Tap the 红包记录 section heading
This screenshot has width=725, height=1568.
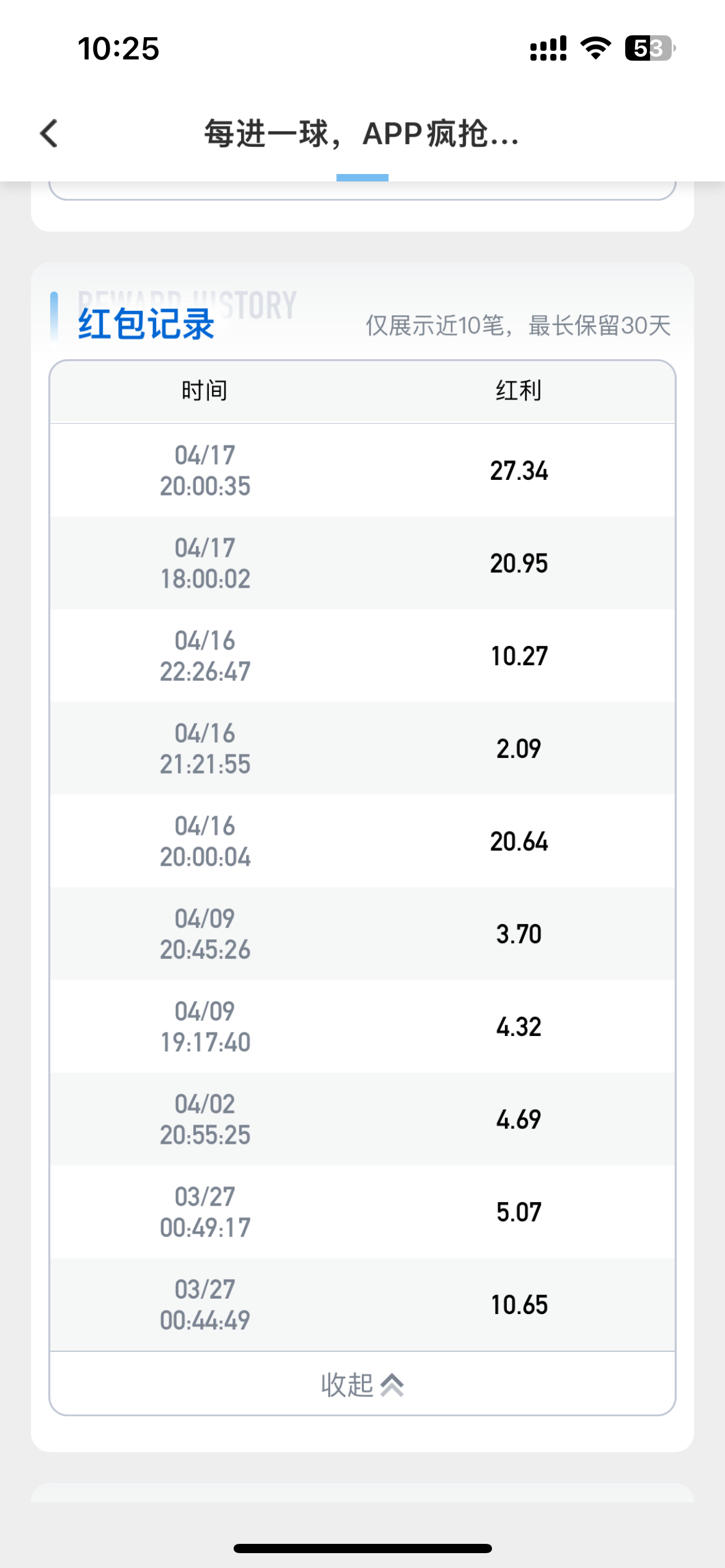coord(146,323)
